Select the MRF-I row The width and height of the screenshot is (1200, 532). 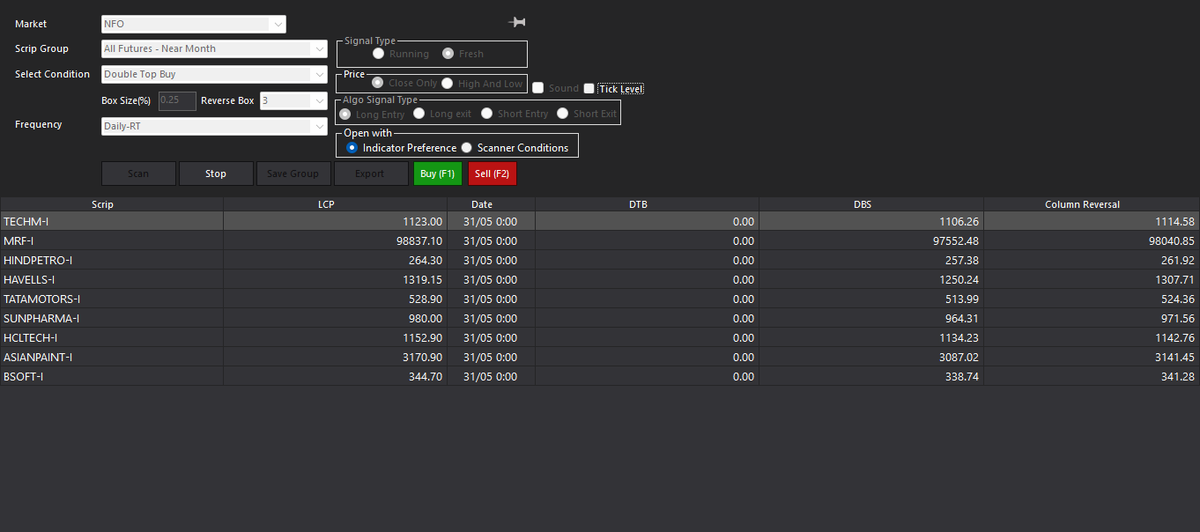(x=600, y=241)
